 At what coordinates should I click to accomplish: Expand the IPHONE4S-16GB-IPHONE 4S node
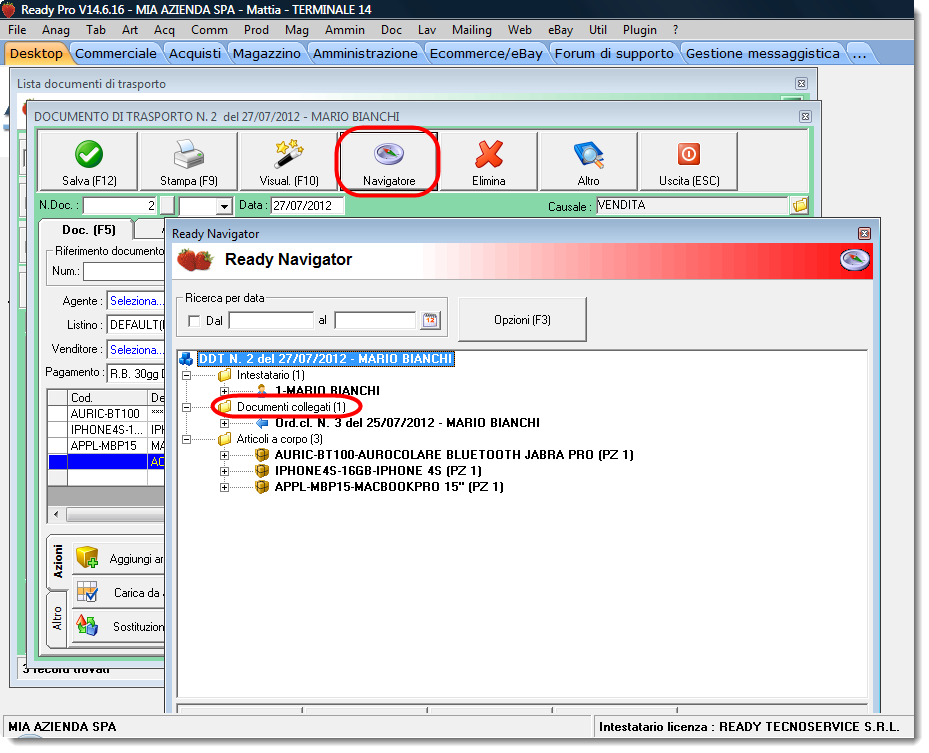pos(224,471)
